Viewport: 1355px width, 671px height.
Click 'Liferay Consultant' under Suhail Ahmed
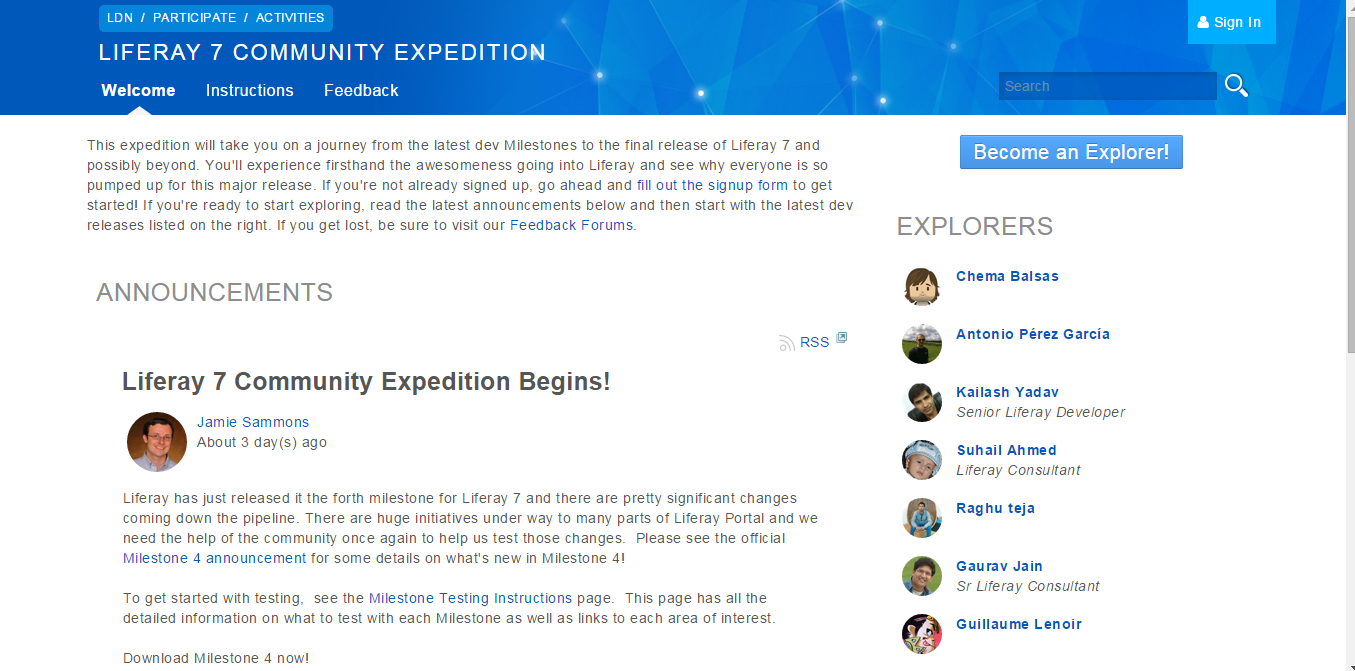click(x=1018, y=470)
